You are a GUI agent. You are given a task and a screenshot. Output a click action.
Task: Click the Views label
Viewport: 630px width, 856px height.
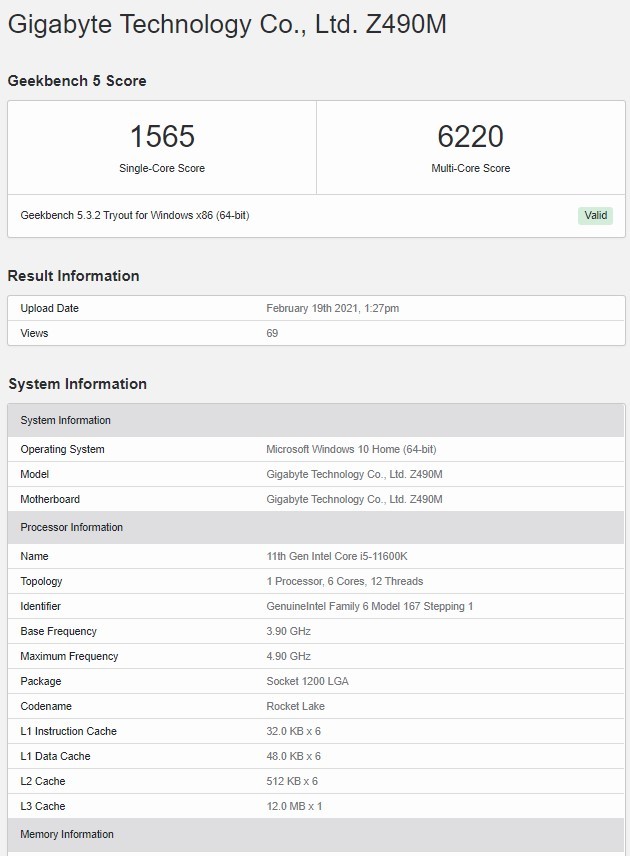(34, 333)
